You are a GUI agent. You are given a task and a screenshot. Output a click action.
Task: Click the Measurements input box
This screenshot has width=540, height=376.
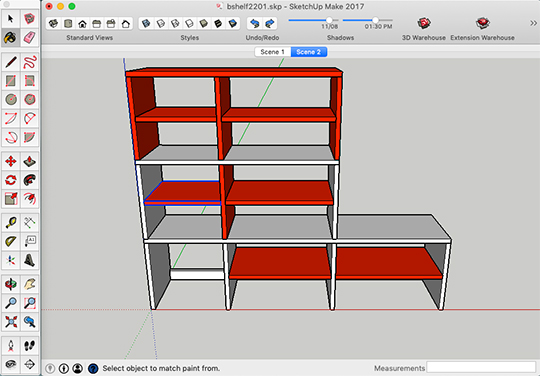(481, 368)
